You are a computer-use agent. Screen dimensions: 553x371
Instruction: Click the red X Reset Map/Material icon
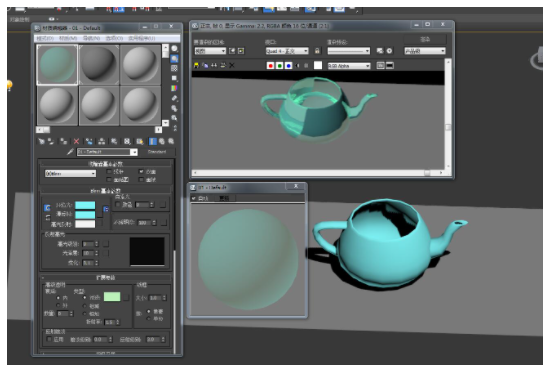[x=76, y=141]
